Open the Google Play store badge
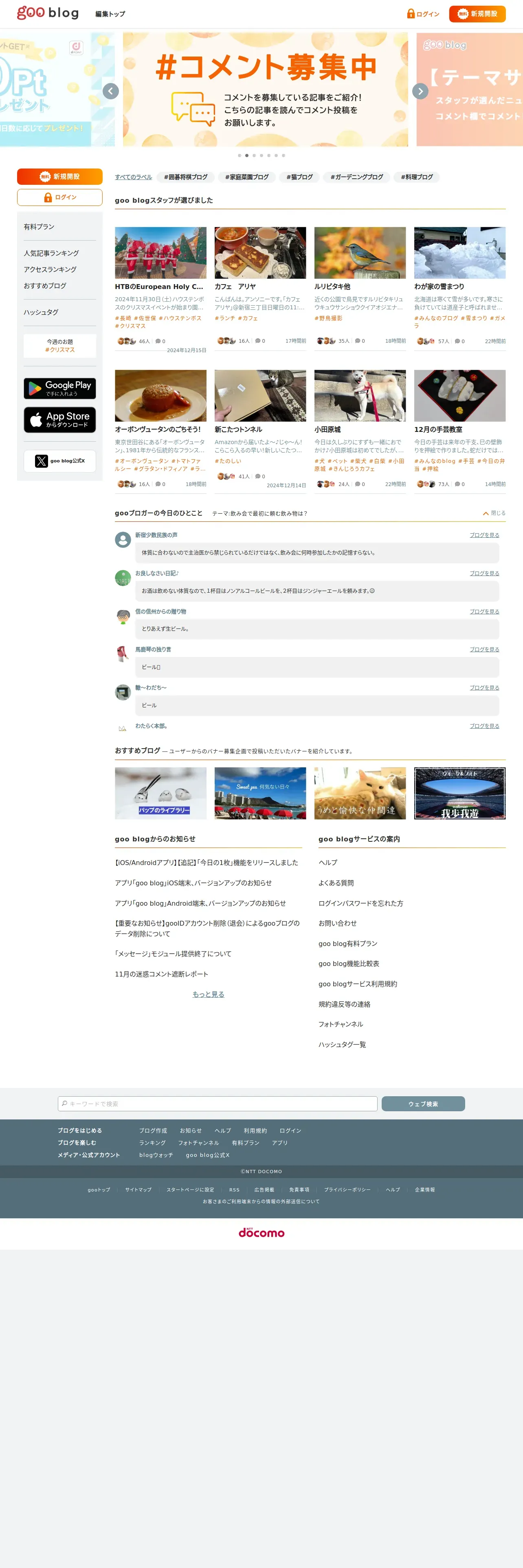The image size is (523, 1568). point(59,388)
